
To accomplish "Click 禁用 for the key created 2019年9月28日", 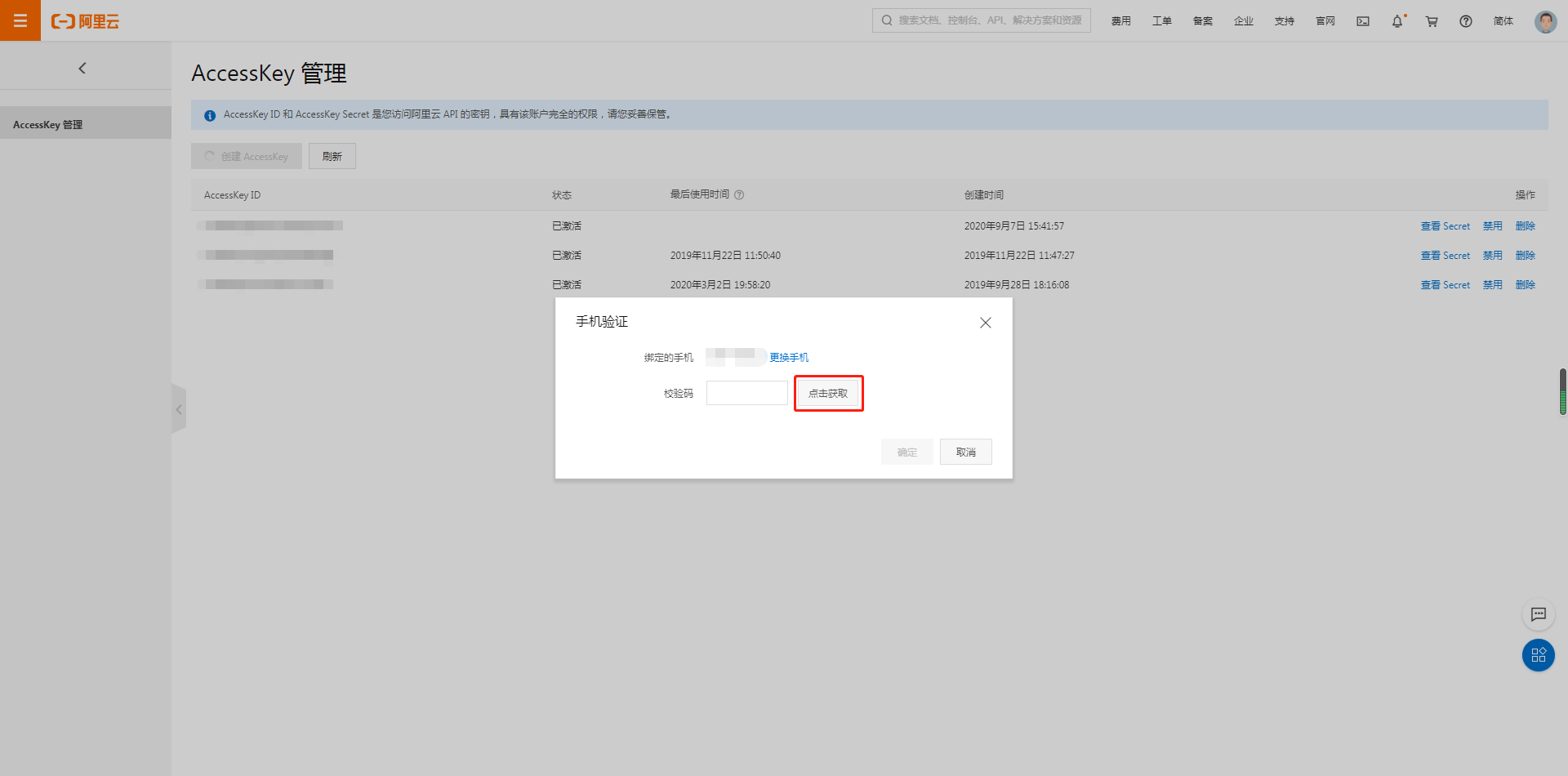I will pos(1493,285).
